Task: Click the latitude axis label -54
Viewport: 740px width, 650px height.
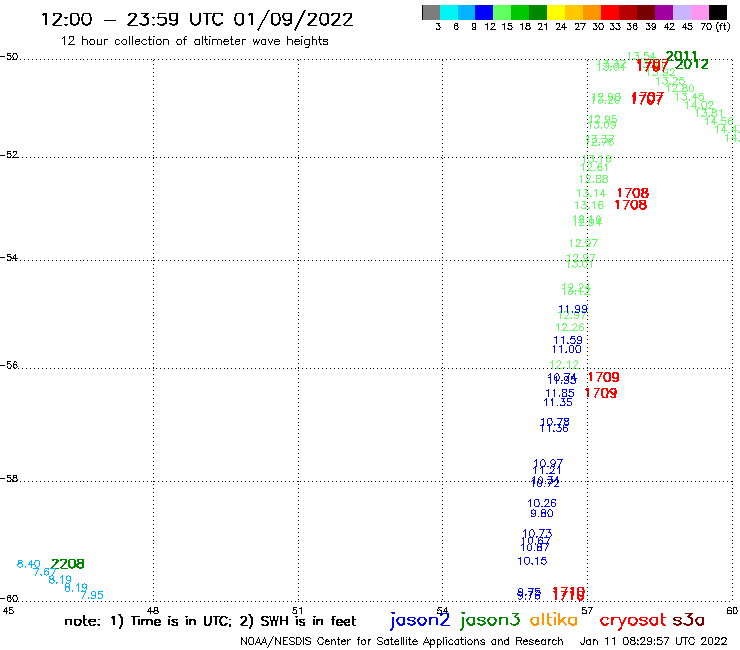Action: point(9,258)
